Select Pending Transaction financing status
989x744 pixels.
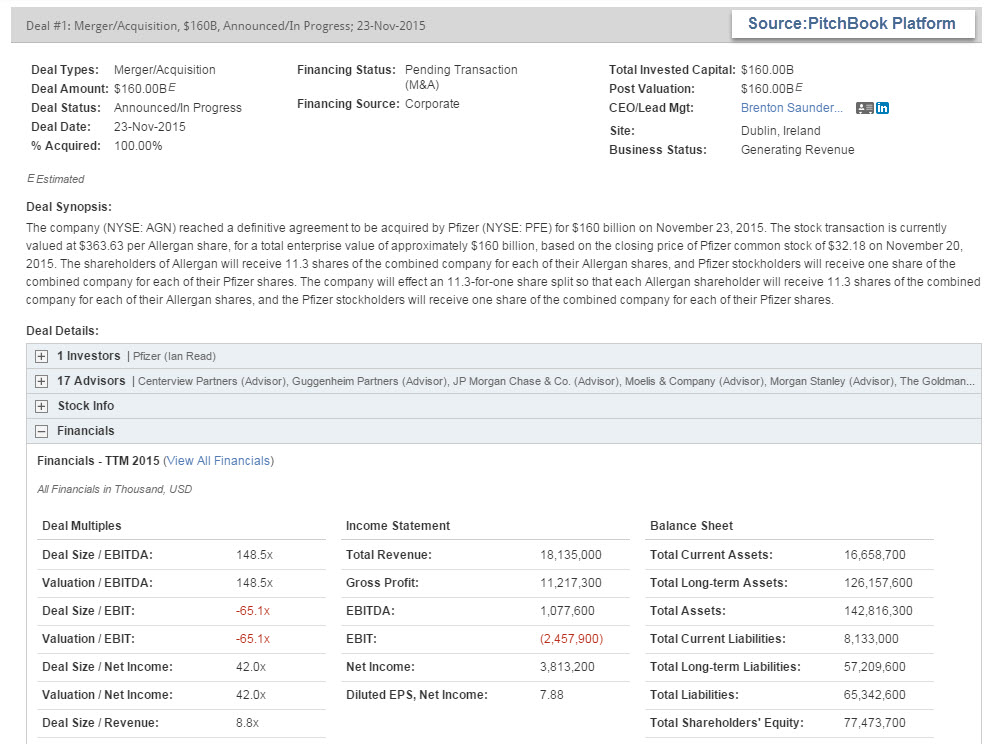point(461,77)
